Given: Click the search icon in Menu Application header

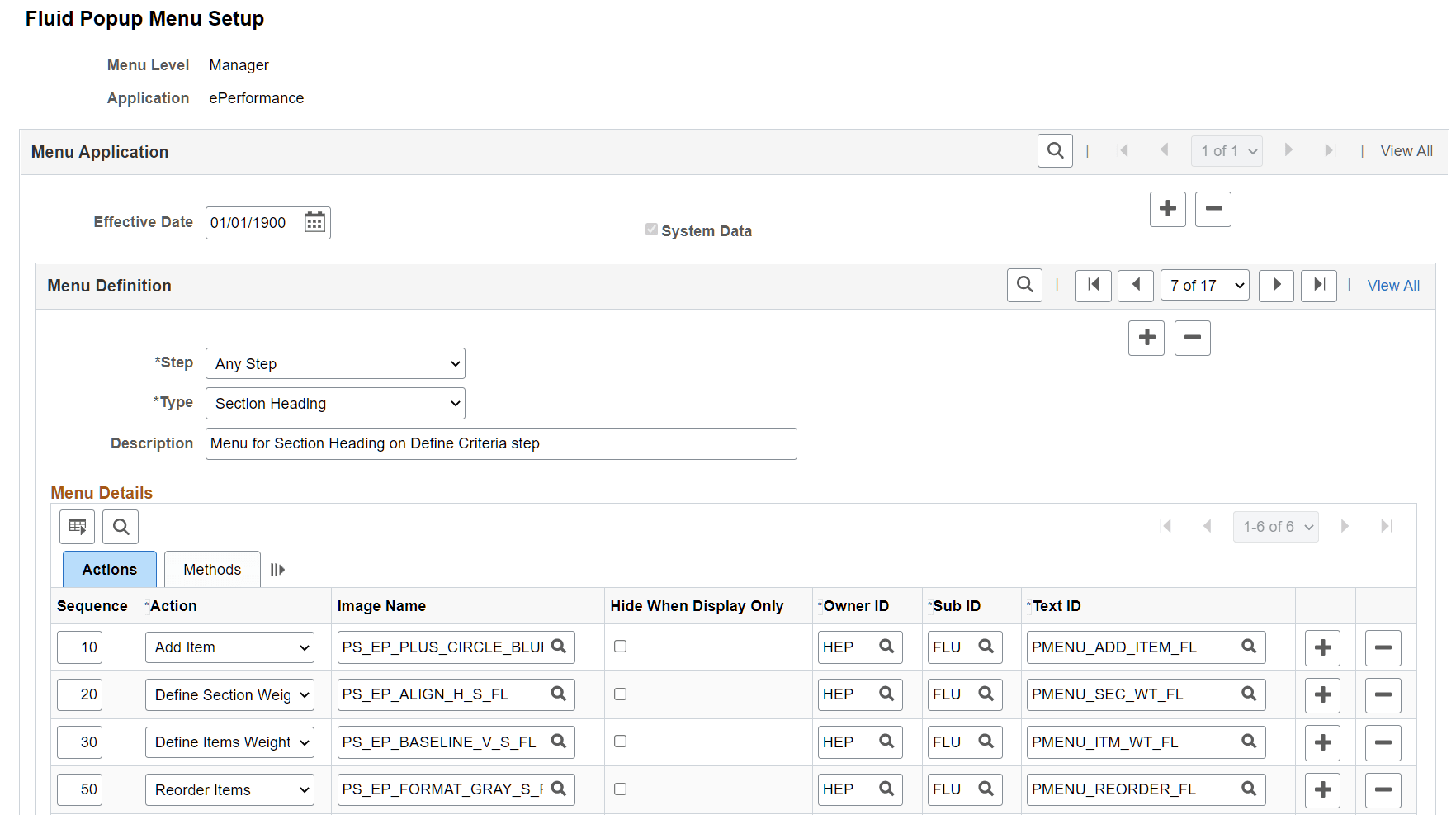Looking at the screenshot, I should (1055, 150).
